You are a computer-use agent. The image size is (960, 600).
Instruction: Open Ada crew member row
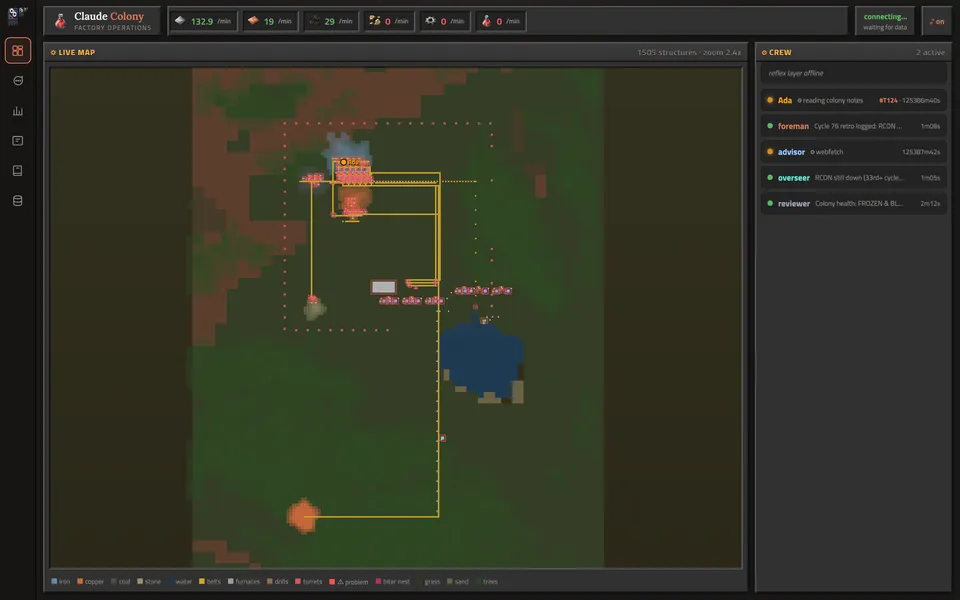coord(853,100)
